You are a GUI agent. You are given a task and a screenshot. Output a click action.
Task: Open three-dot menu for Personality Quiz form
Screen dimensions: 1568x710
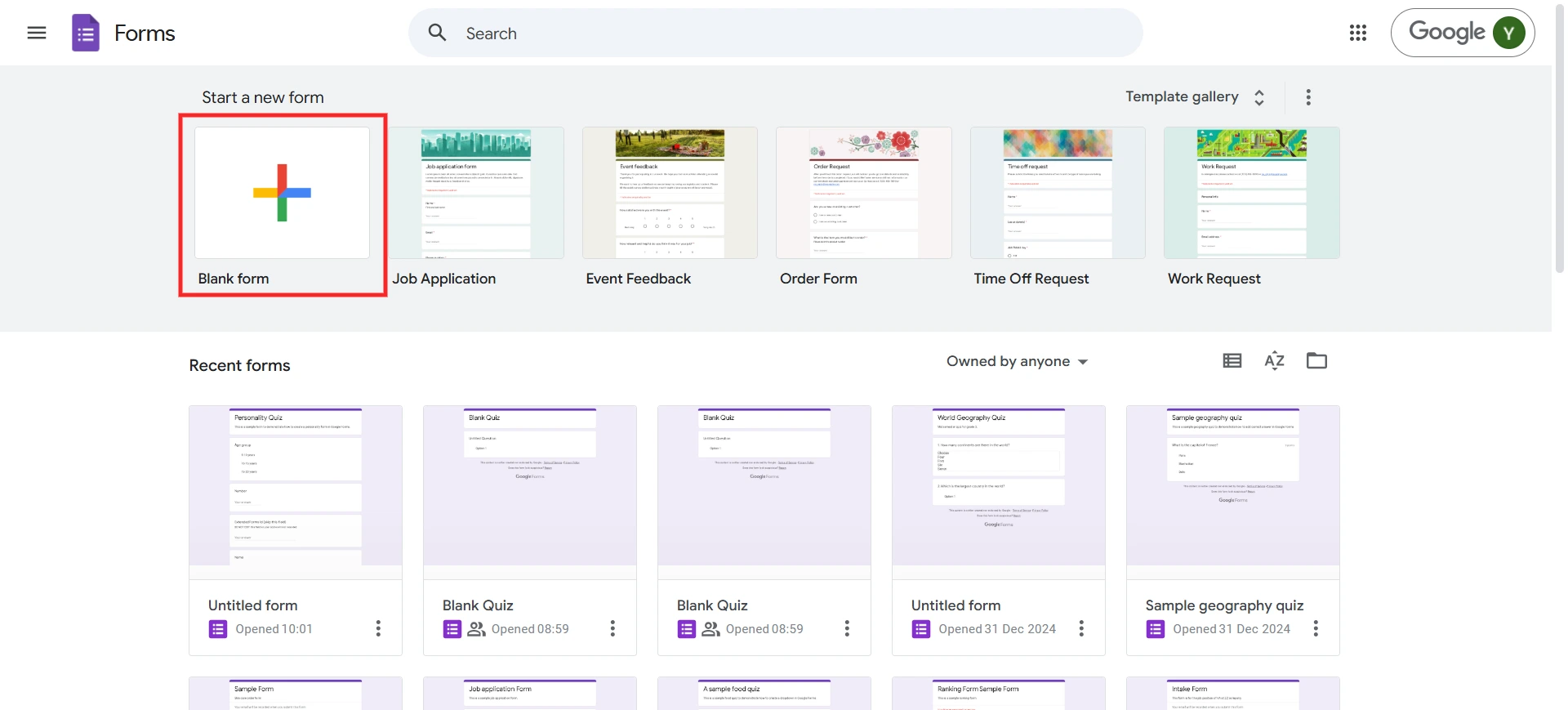point(378,628)
